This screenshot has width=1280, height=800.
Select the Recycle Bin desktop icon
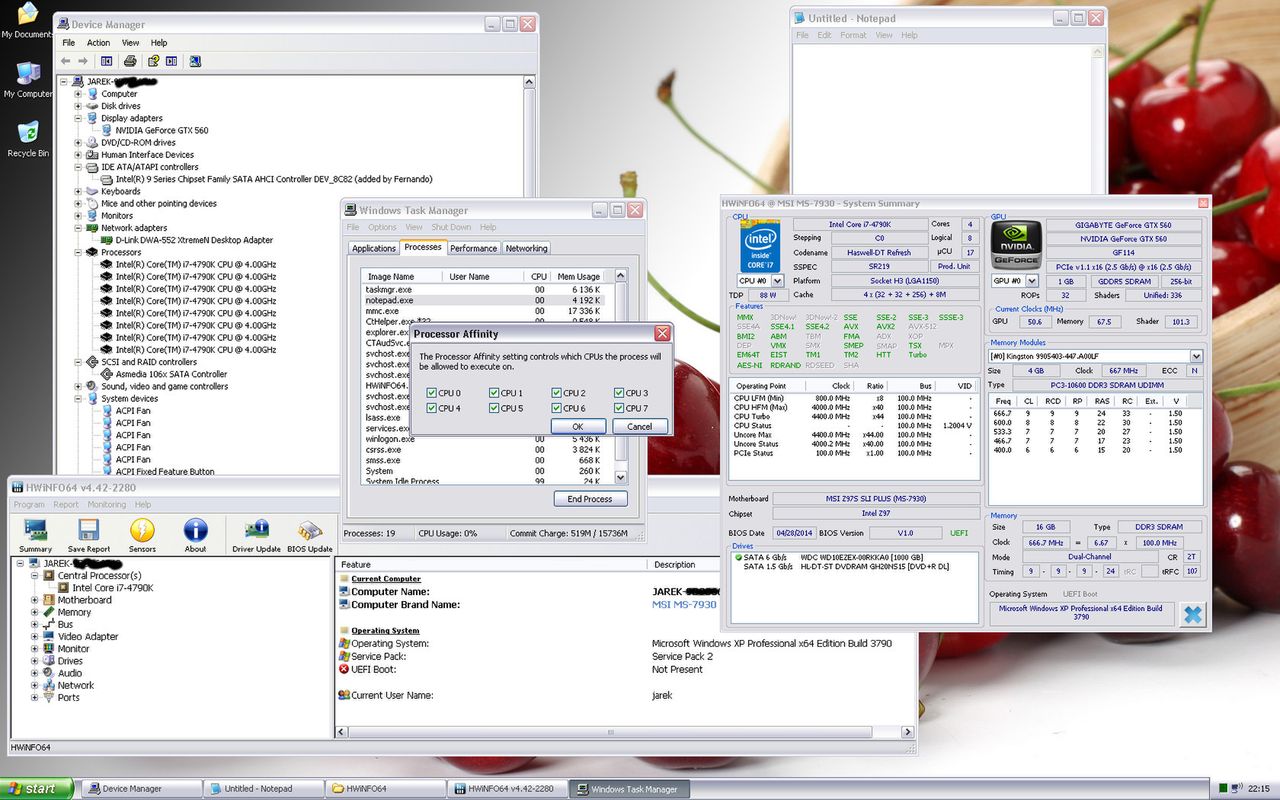[x=28, y=139]
